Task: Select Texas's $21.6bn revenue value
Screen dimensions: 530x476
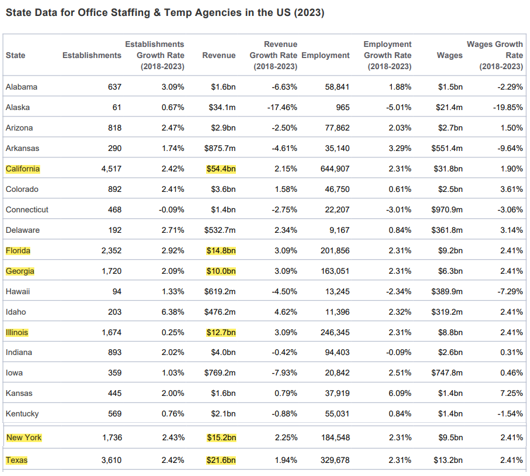Action: click(x=221, y=460)
